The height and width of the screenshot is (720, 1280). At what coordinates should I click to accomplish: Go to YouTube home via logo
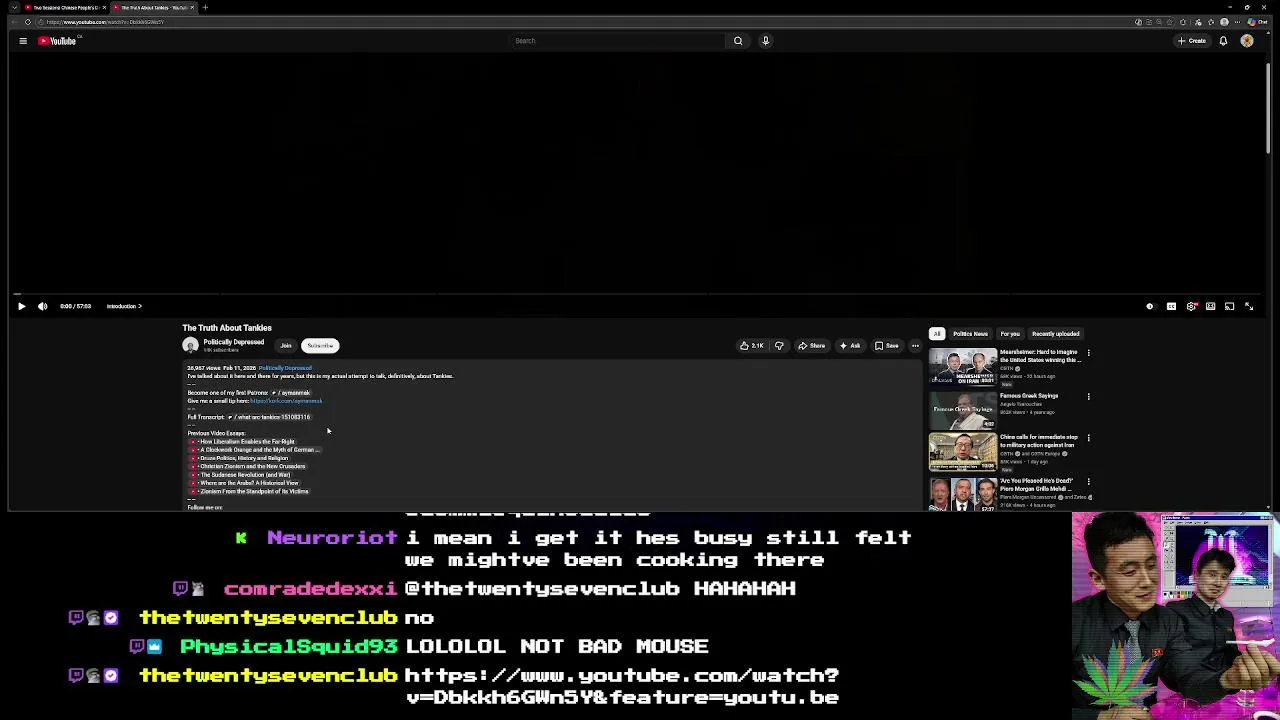point(58,41)
